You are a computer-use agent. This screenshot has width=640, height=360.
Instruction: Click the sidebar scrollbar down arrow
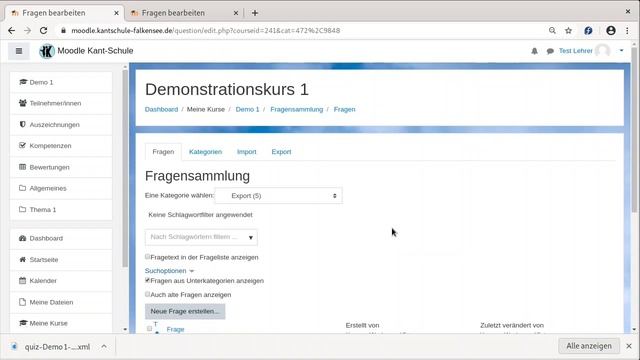[125, 329]
